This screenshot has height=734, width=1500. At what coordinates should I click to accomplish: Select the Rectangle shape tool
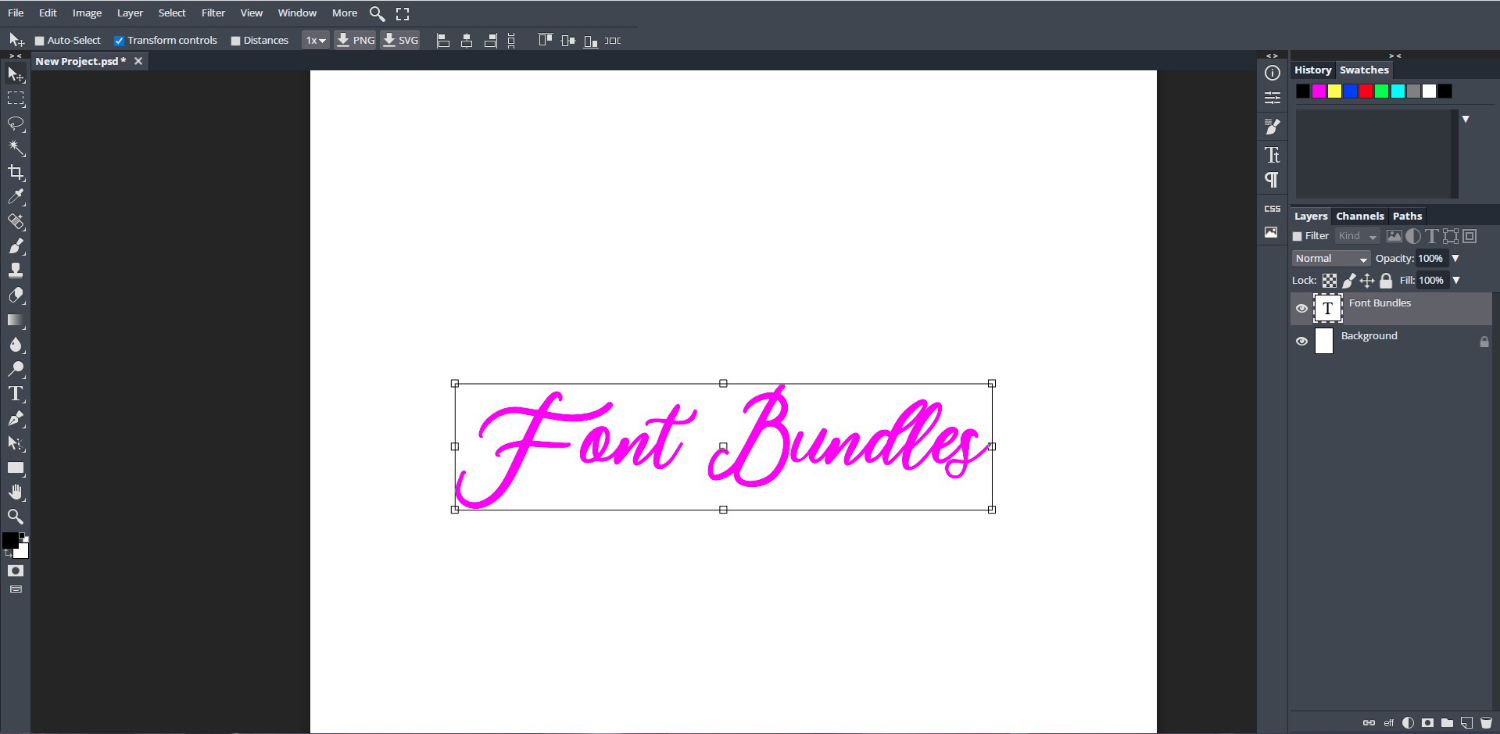pyautogui.click(x=16, y=467)
